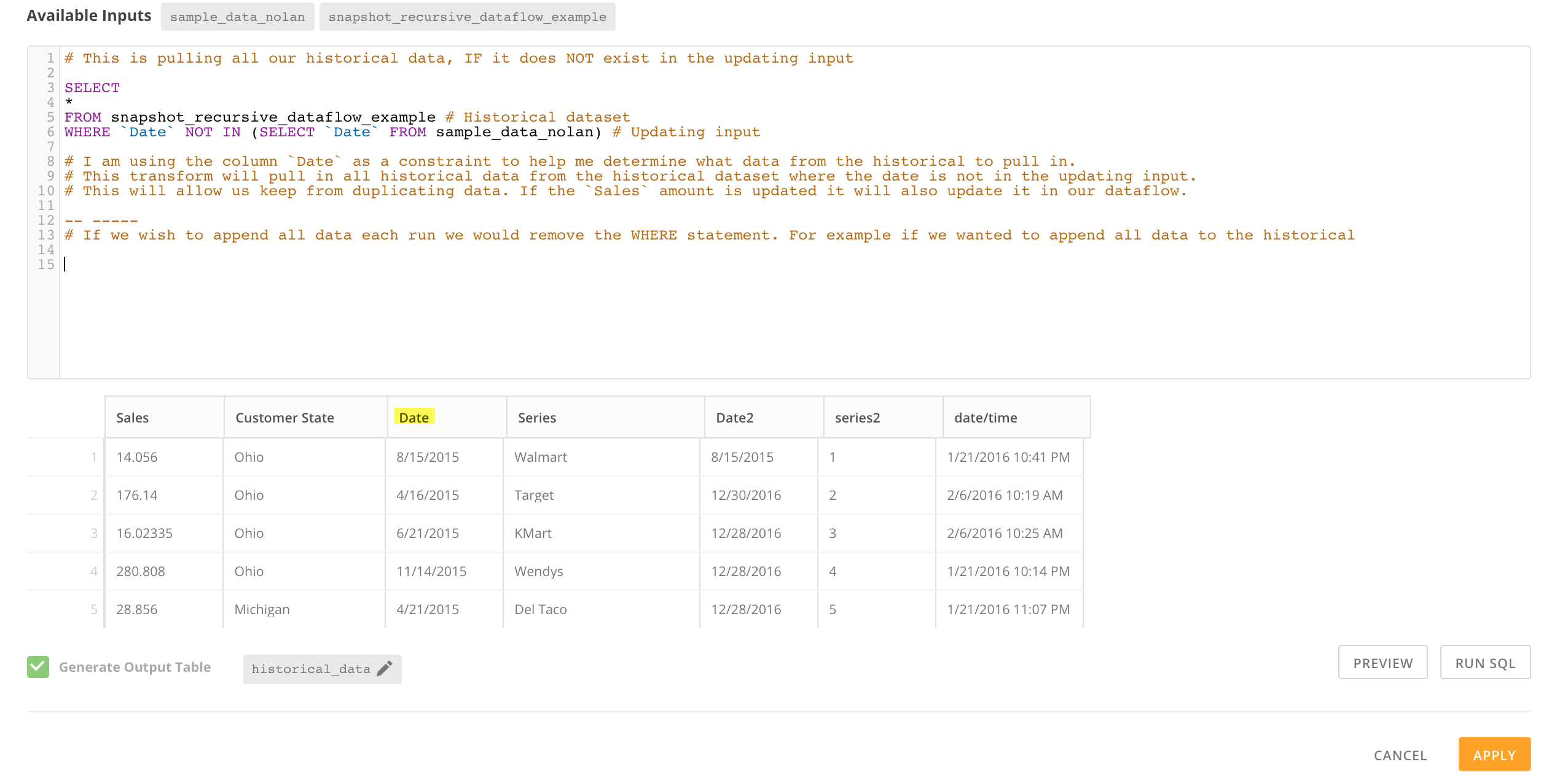Select the date/time column header
Screen dimensions: 1568x775
tap(985, 417)
